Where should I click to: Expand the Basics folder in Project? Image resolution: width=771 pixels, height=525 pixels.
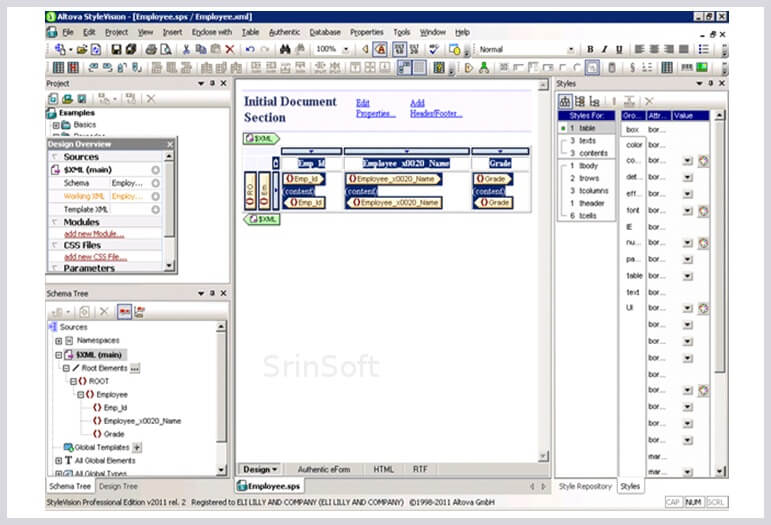tap(56, 125)
